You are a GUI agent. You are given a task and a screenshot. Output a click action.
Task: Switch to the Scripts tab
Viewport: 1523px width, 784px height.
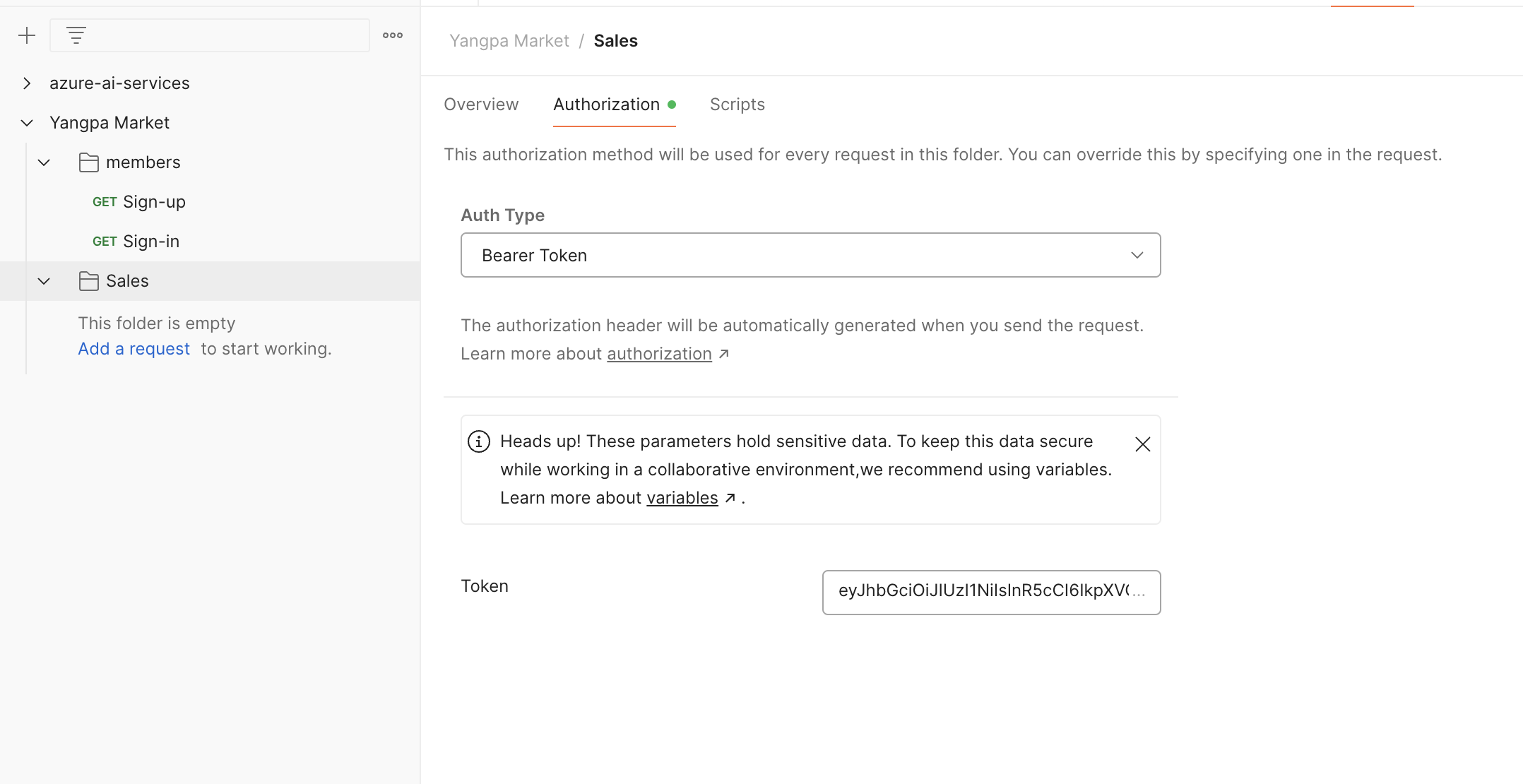pyautogui.click(x=737, y=105)
